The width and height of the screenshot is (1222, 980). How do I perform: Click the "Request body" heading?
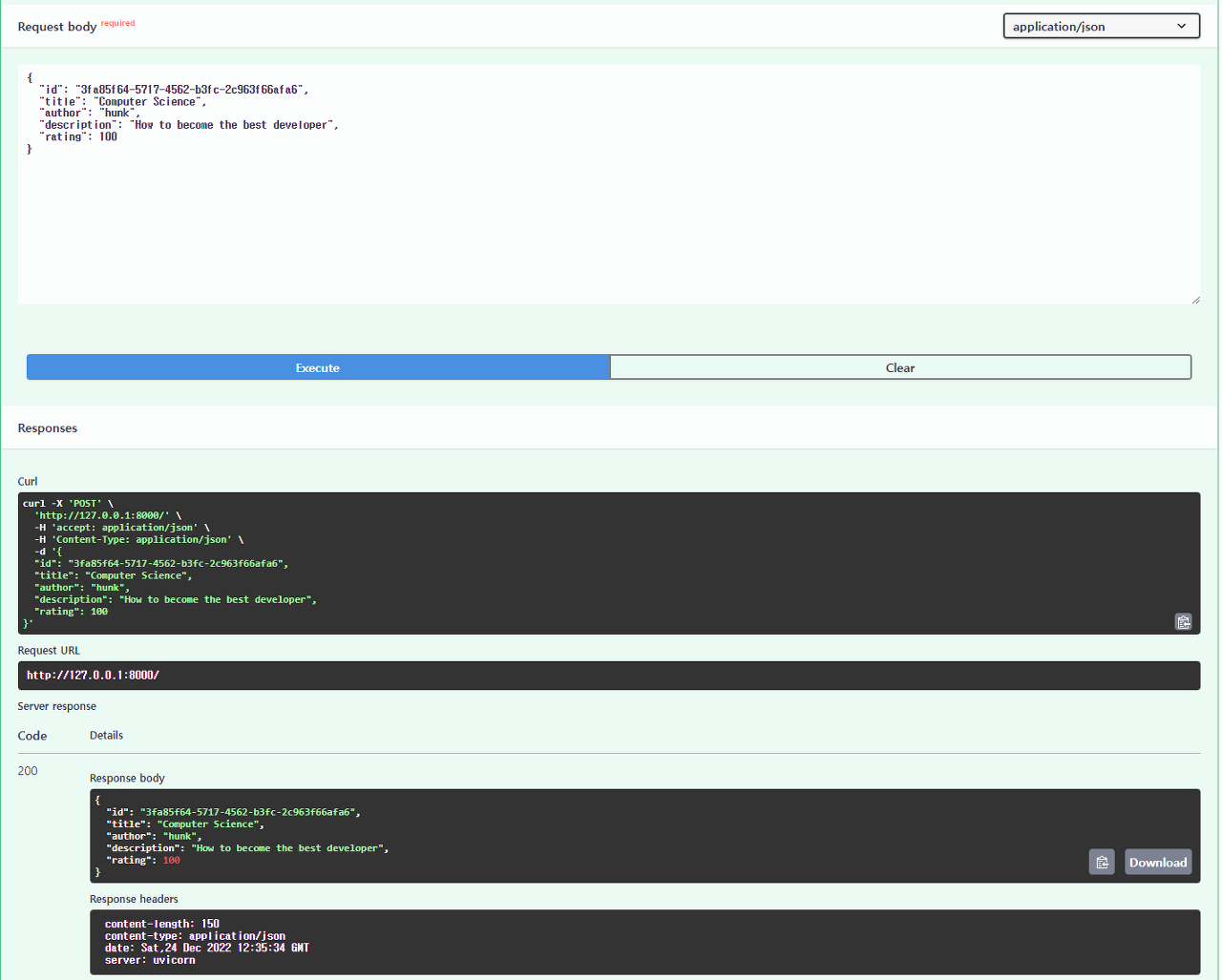tap(57, 27)
